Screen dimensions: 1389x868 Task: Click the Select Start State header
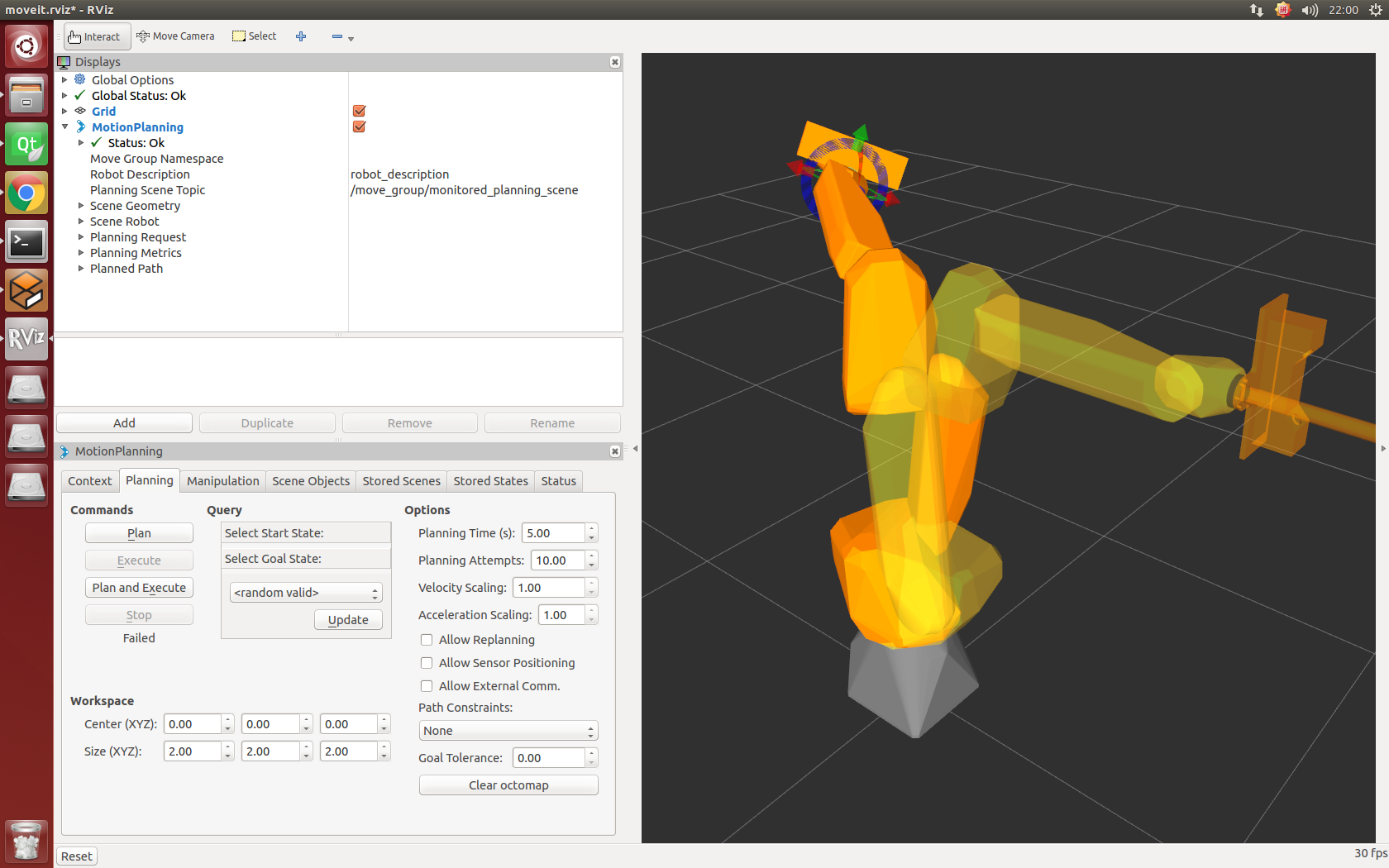point(306,533)
